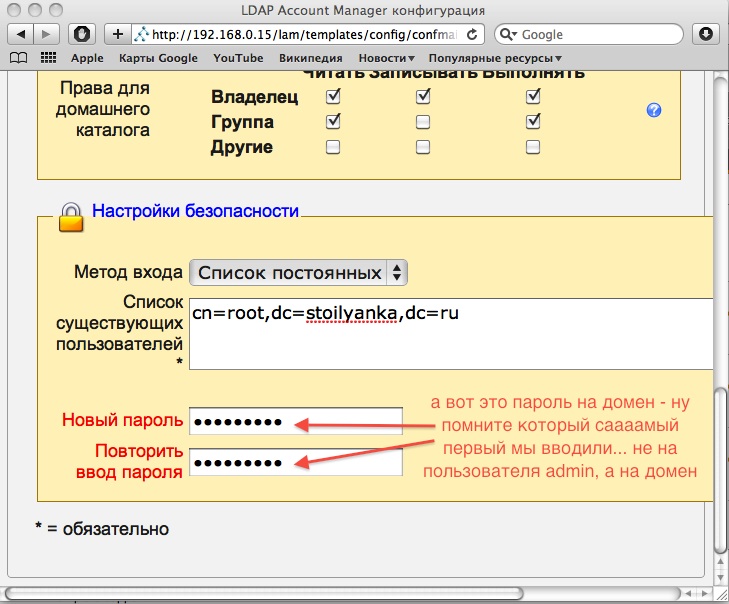
Task: Click the blue help icon for home directory rights
Action: [x=655, y=110]
